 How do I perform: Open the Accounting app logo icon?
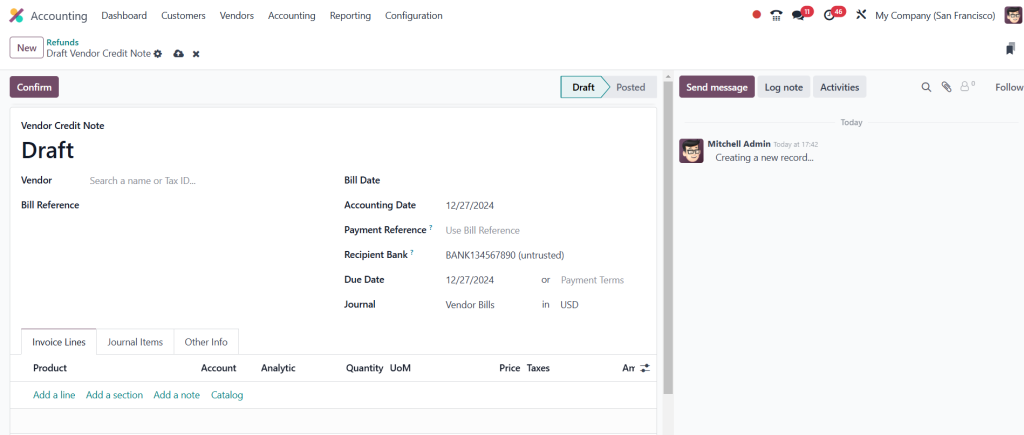click(16, 16)
